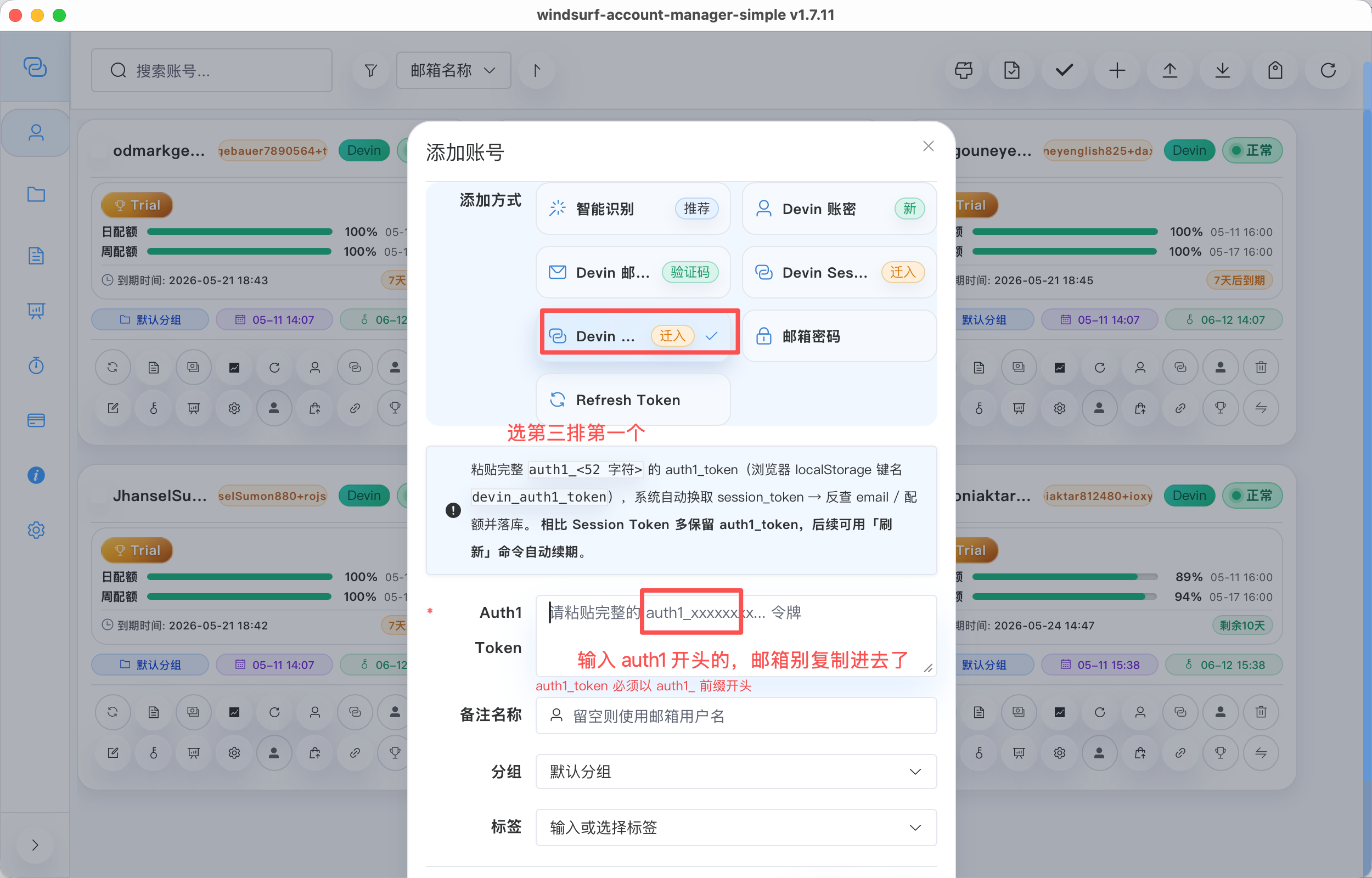Select the Devin 账密 add method
Image resolution: width=1372 pixels, height=878 pixels.
(x=839, y=209)
